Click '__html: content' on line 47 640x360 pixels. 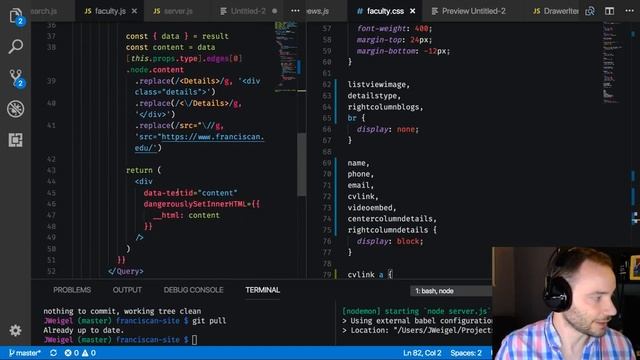coord(186,215)
